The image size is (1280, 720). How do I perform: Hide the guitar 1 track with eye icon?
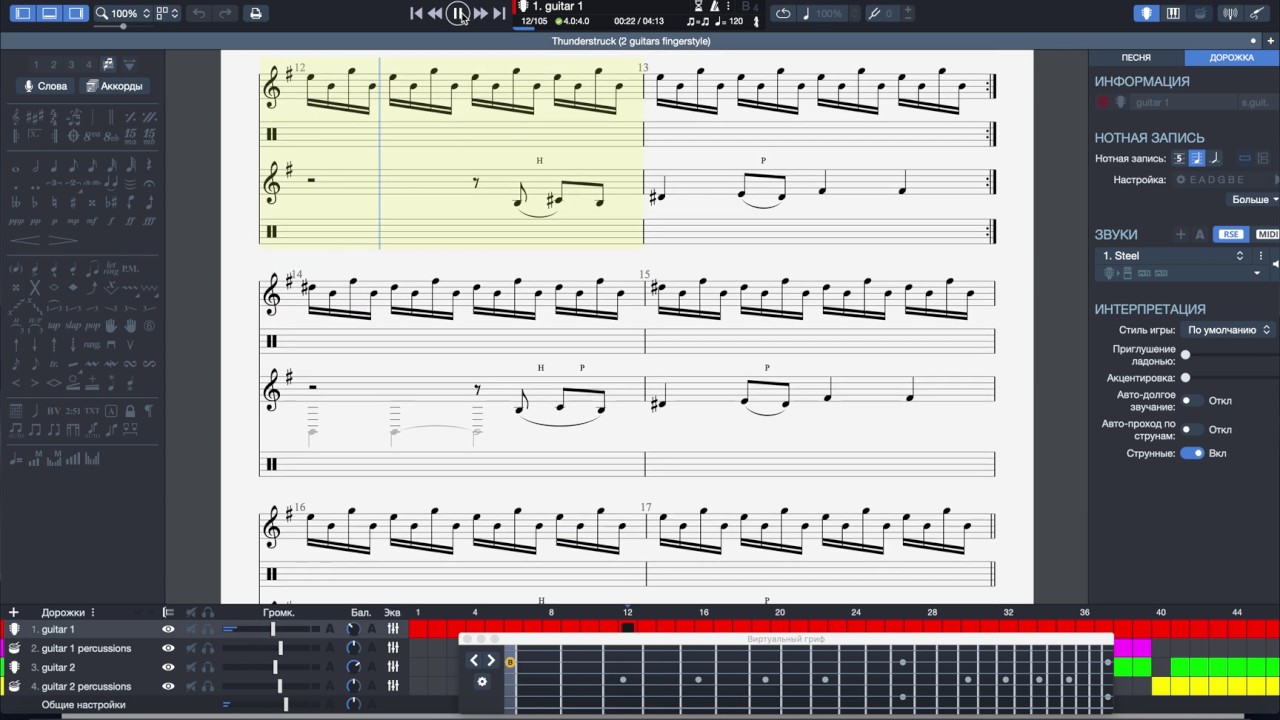point(168,629)
